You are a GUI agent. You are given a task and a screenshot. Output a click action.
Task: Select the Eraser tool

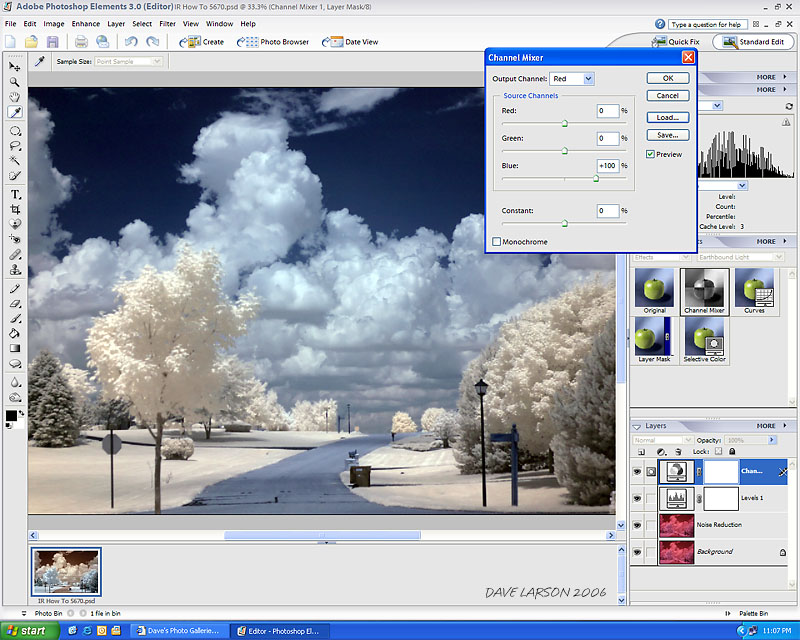click(15, 304)
